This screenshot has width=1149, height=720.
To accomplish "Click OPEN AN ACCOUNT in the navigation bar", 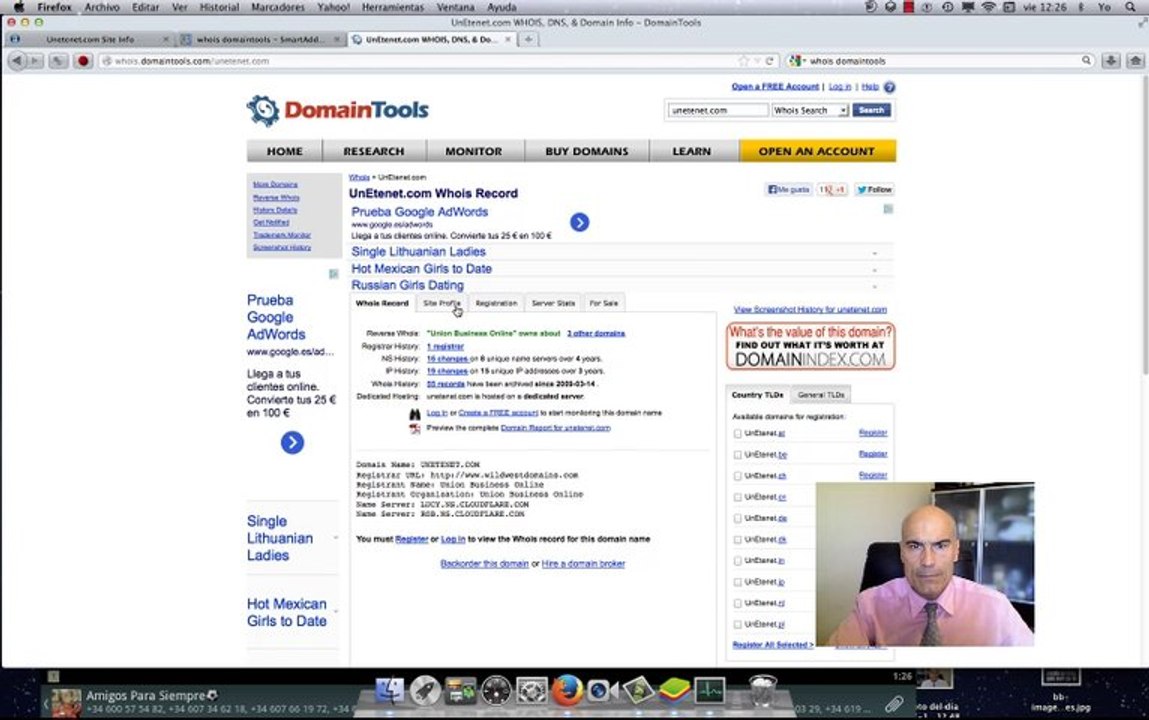I will (817, 151).
